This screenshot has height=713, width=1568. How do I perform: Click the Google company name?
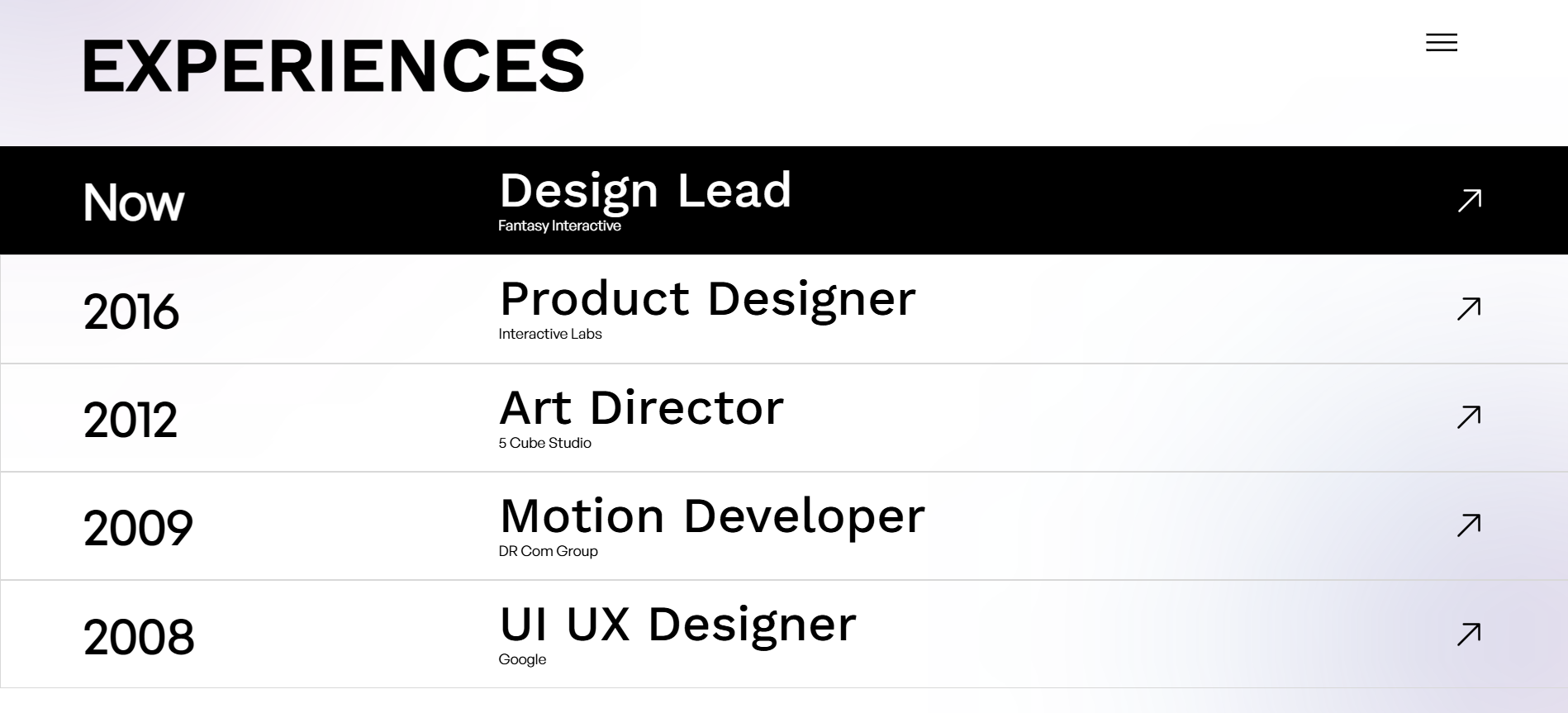(x=522, y=659)
